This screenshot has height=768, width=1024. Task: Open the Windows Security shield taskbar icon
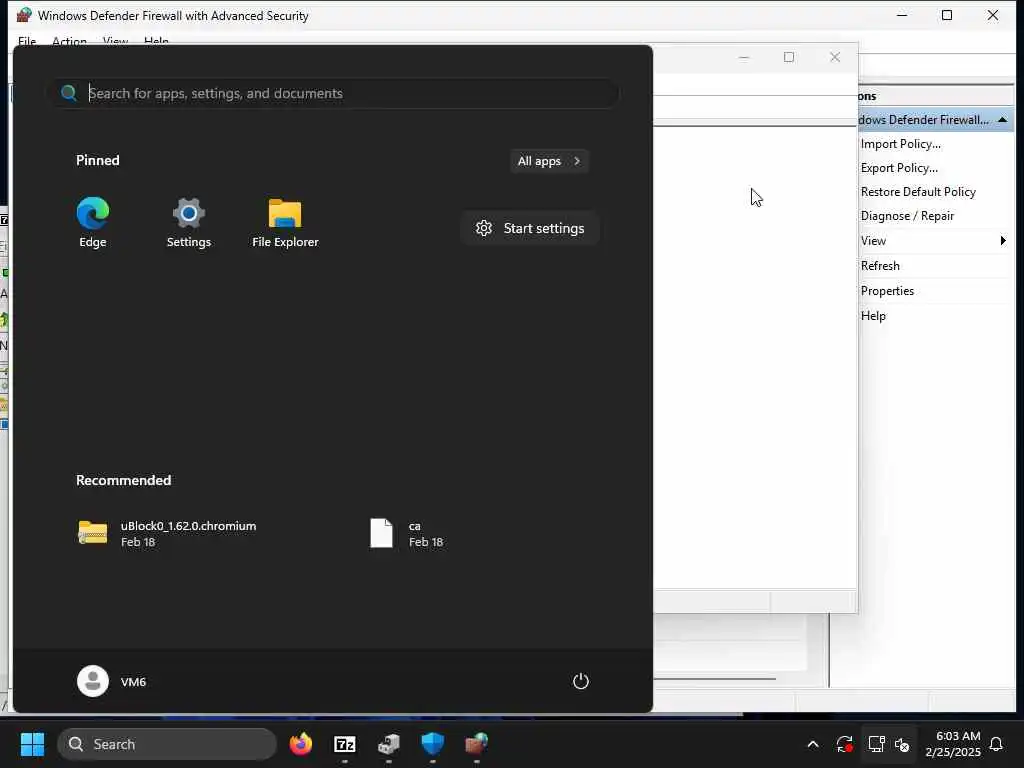coord(432,744)
